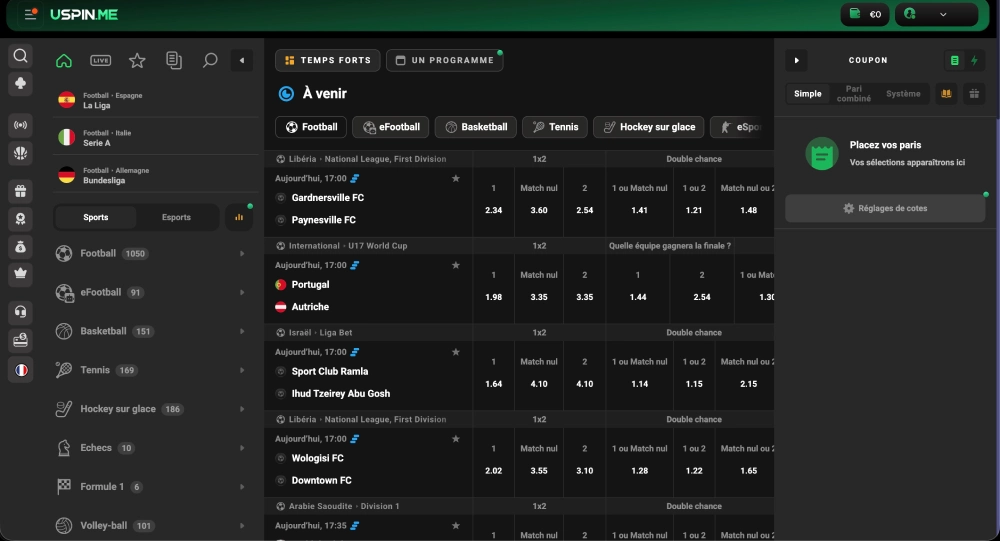
Task: Favorite the Portugal vs Autriche match star
Action: tap(455, 265)
